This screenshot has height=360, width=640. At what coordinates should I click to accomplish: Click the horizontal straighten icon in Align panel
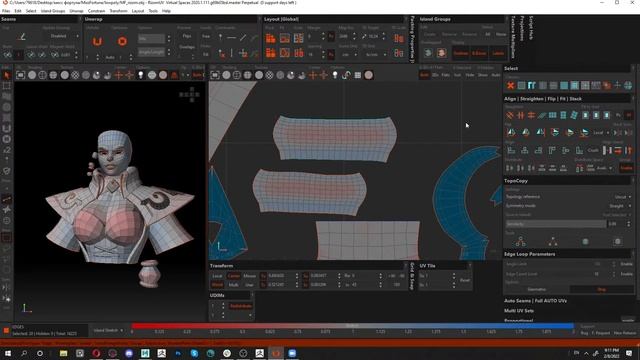(531, 116)
